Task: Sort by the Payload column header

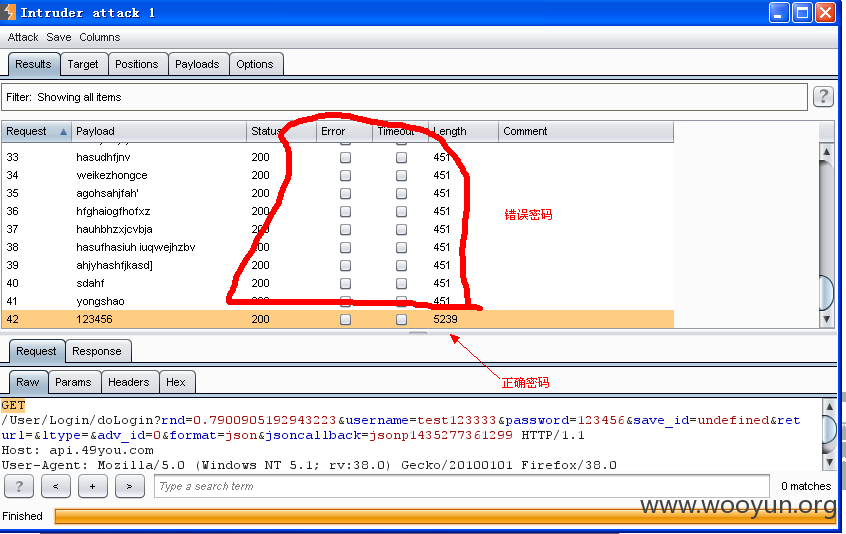Action: coord(159,131)
